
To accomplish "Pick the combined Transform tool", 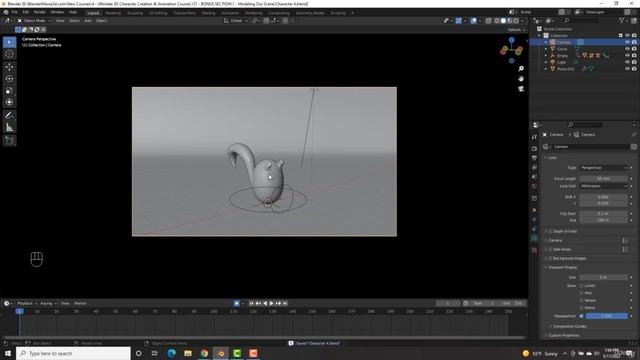I will tap(9, 102).
